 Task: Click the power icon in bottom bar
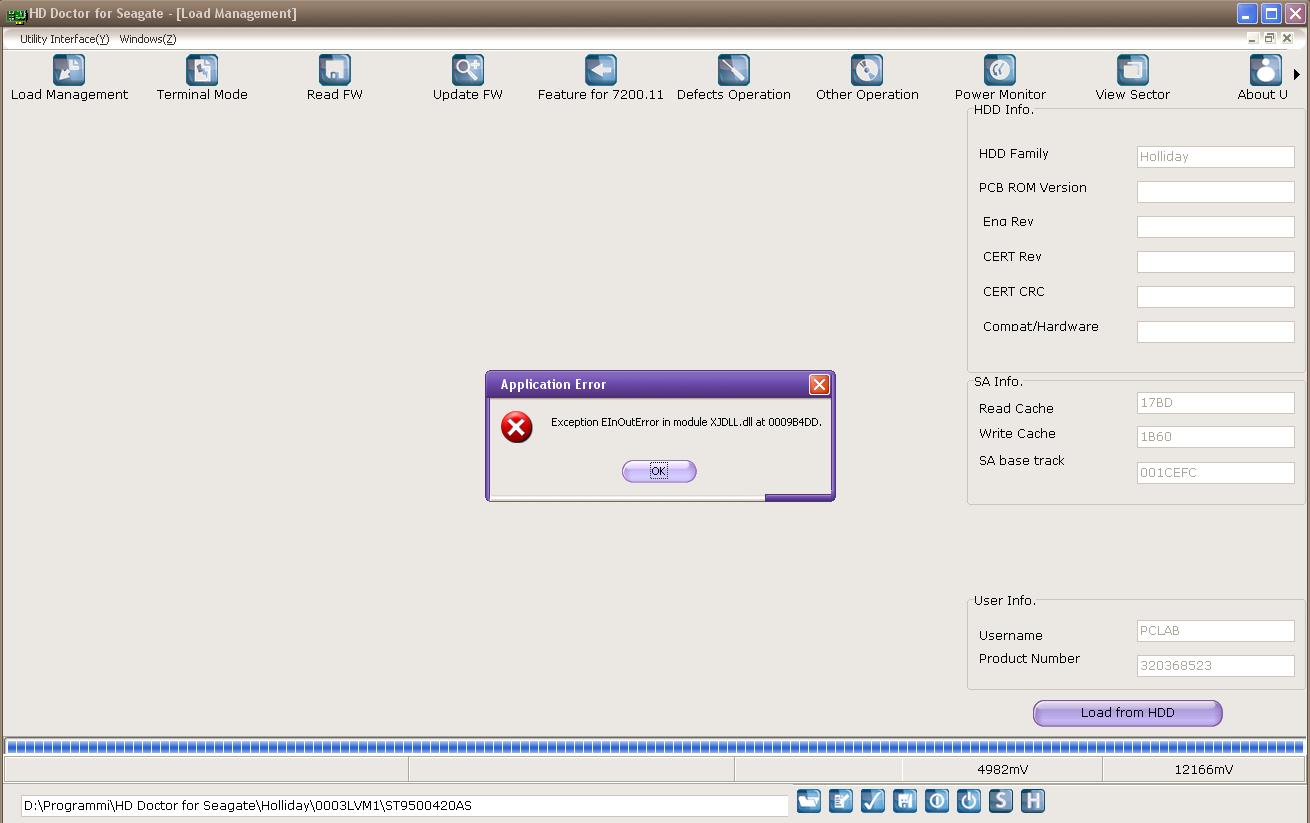coord(969,801)
